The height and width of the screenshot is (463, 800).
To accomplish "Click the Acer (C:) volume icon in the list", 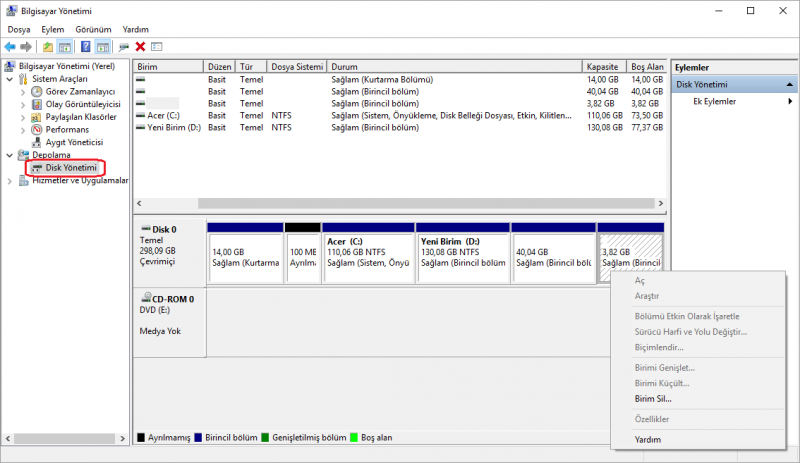I will tap(141, 115).
